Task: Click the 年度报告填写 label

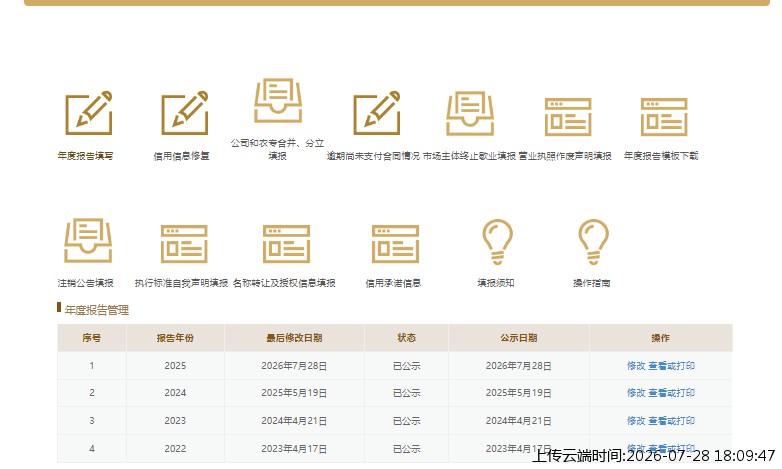Action: click(85, 156)
